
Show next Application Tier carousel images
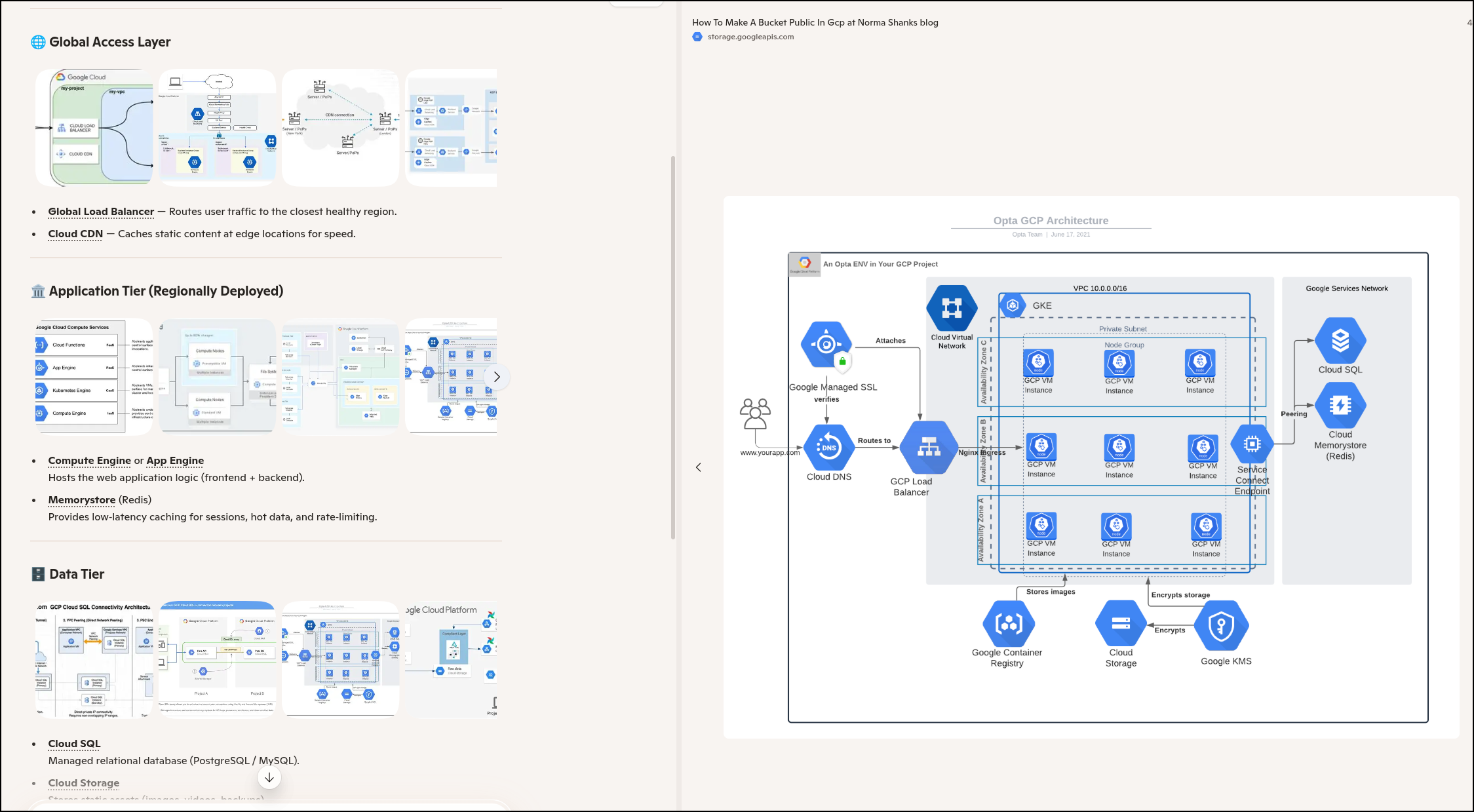click(497, 377)
